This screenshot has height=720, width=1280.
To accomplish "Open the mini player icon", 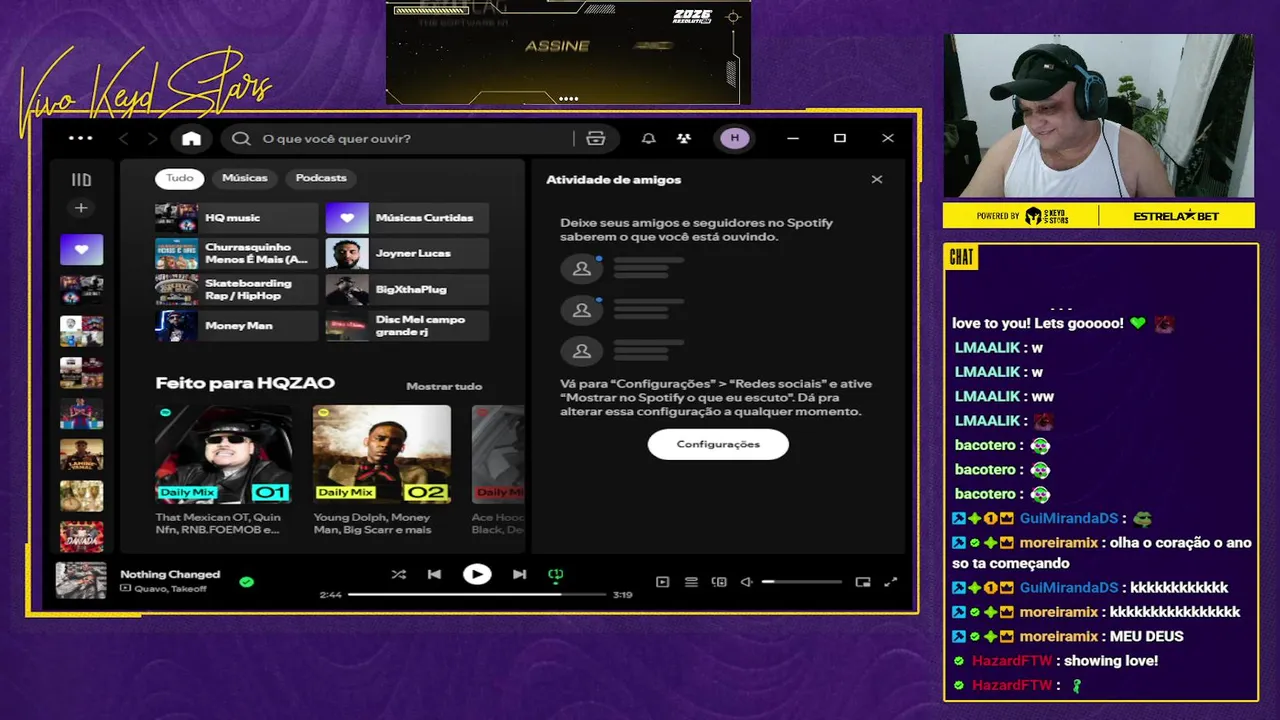I will pyautogui.click(x=863, y=582).
